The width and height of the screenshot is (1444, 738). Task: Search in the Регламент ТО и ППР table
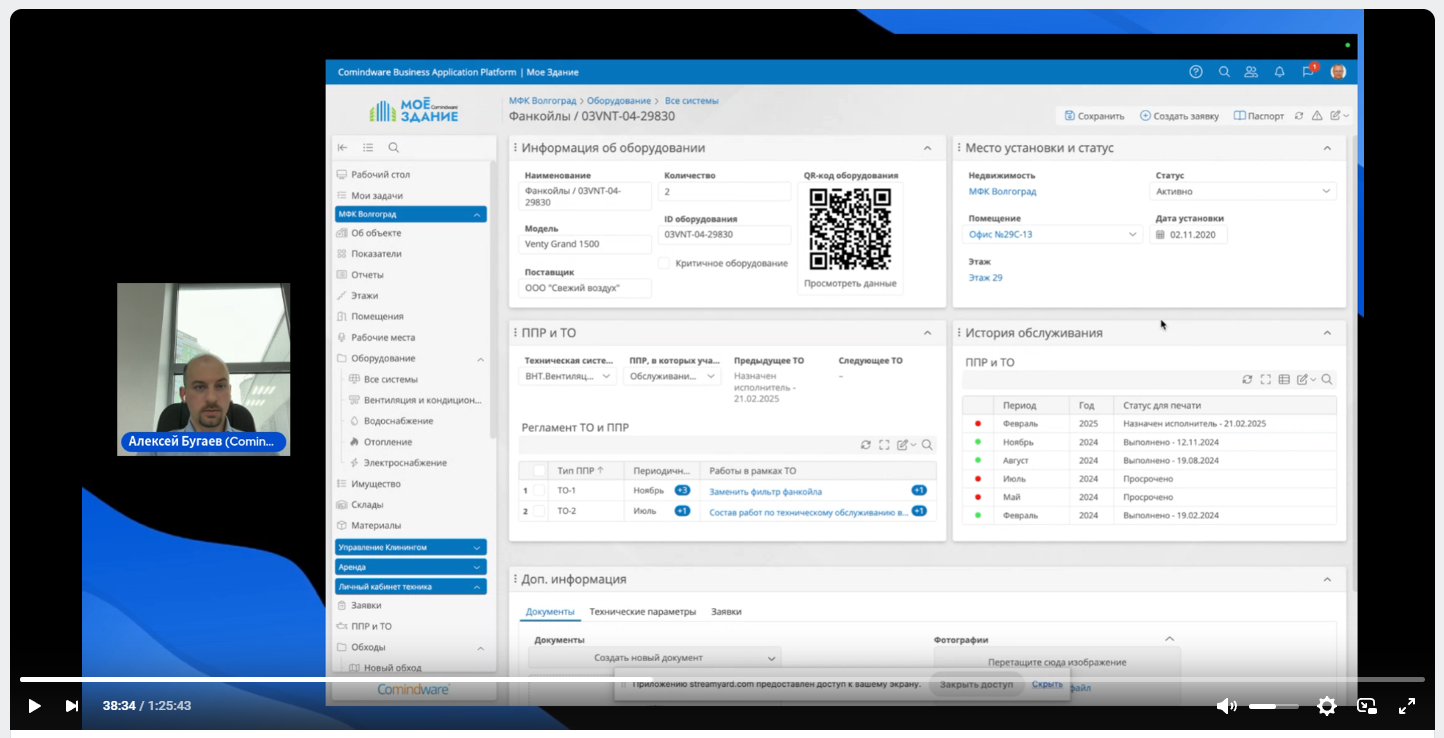[927, 445]
